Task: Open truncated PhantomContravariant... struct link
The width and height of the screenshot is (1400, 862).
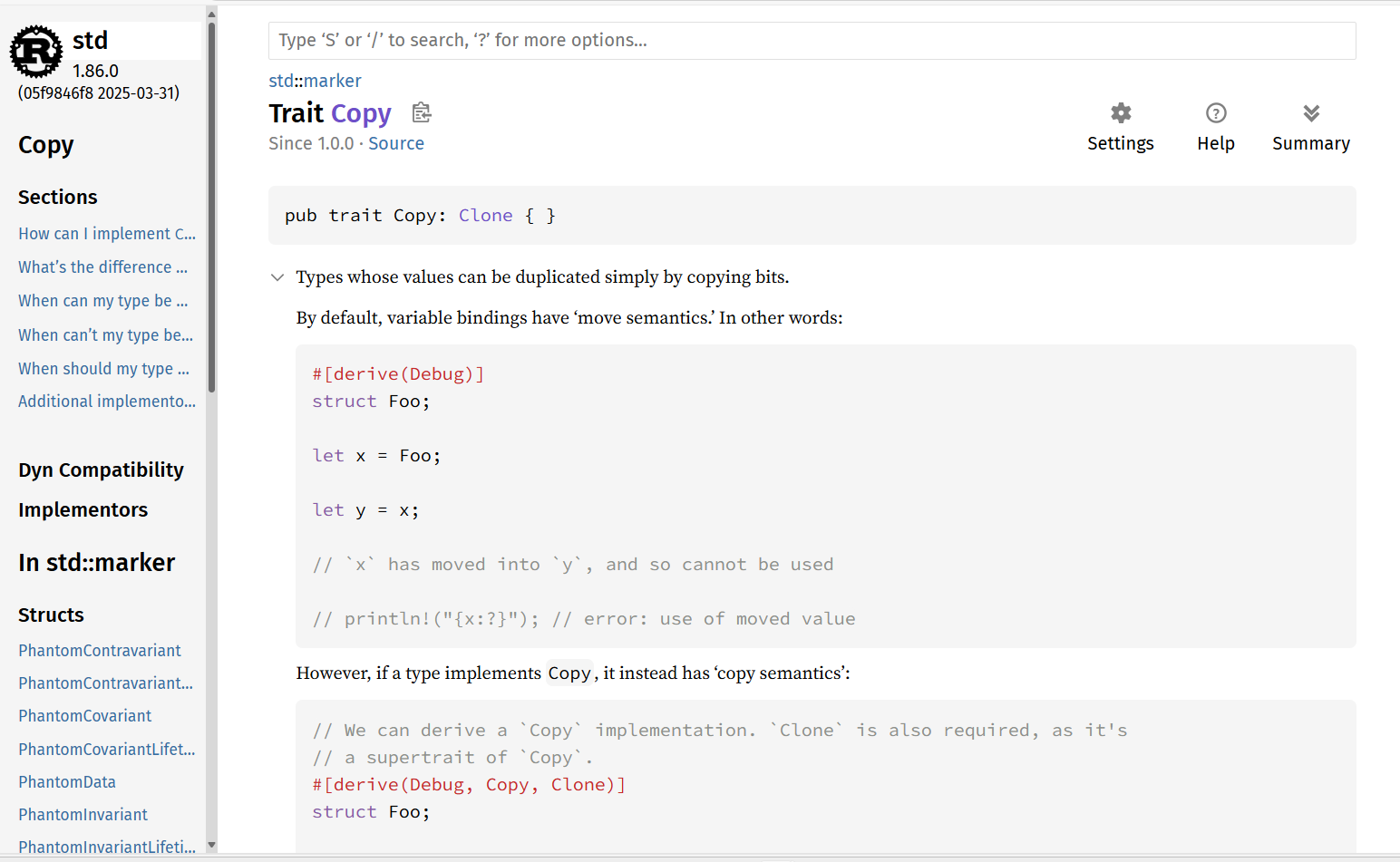Action: pos(106,683)
